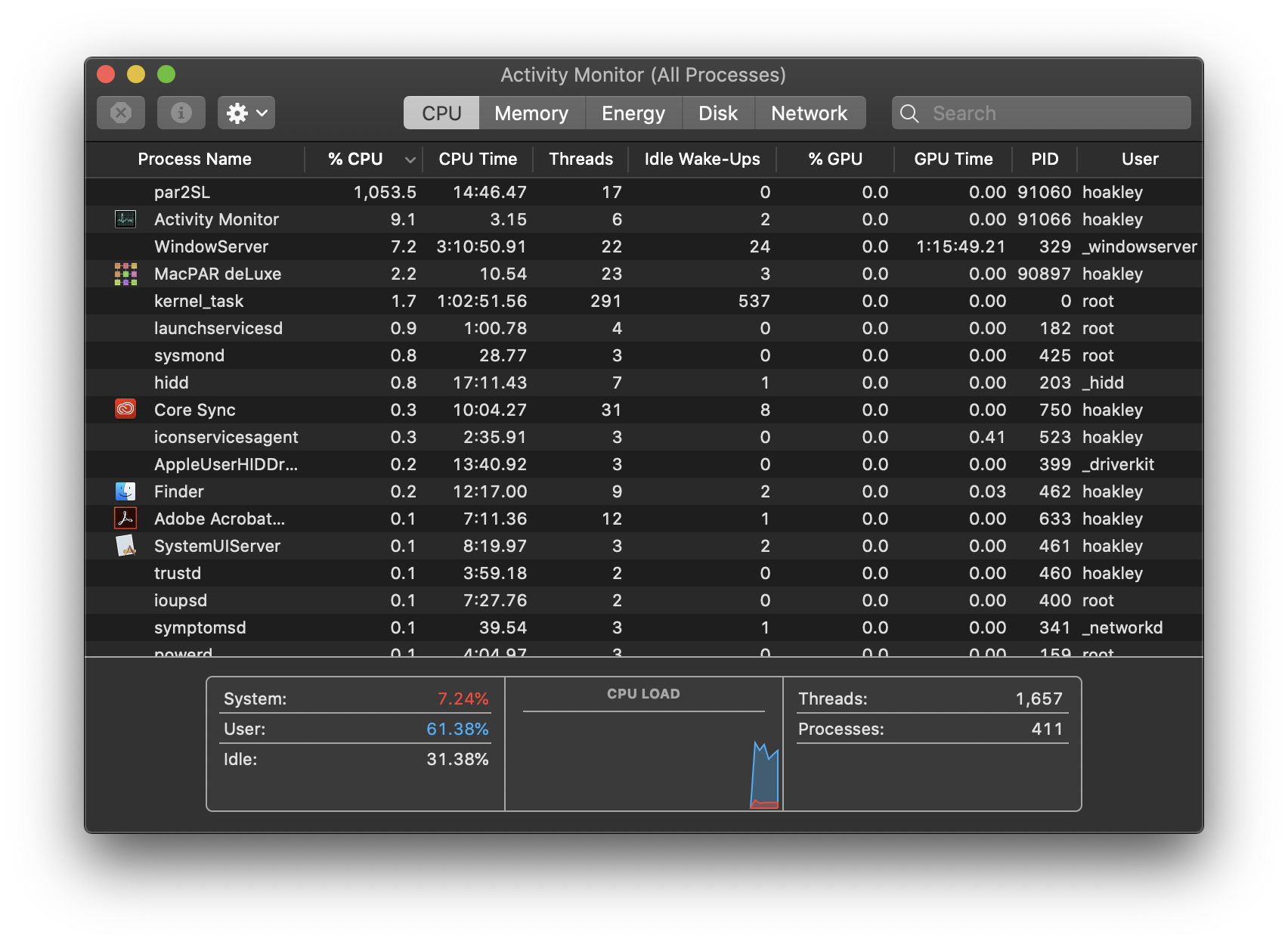Screen dimensions: 1288x945
Task: Sort by Idle Wake-Ups column header
Action: coord(701,160)
